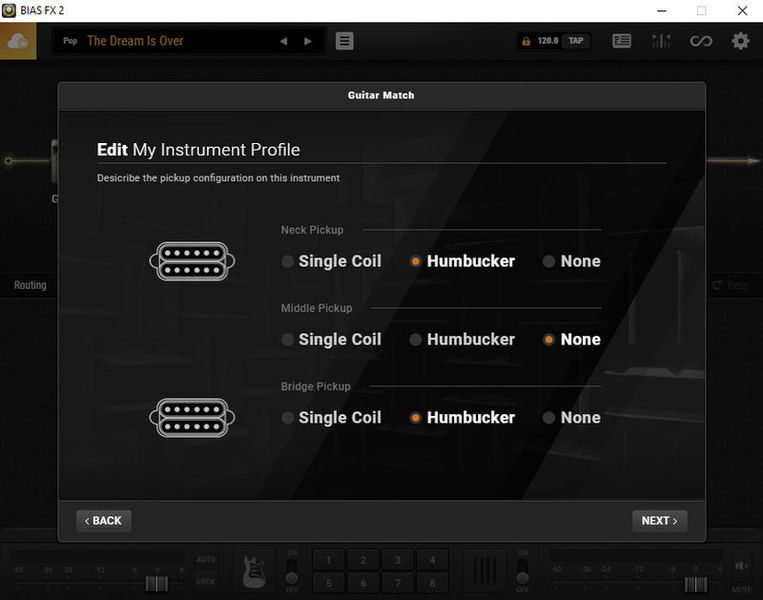Select None for Middle Pickup
This screenshot has height=600, width=763.
pyautogui.click(x=572, y=340)
